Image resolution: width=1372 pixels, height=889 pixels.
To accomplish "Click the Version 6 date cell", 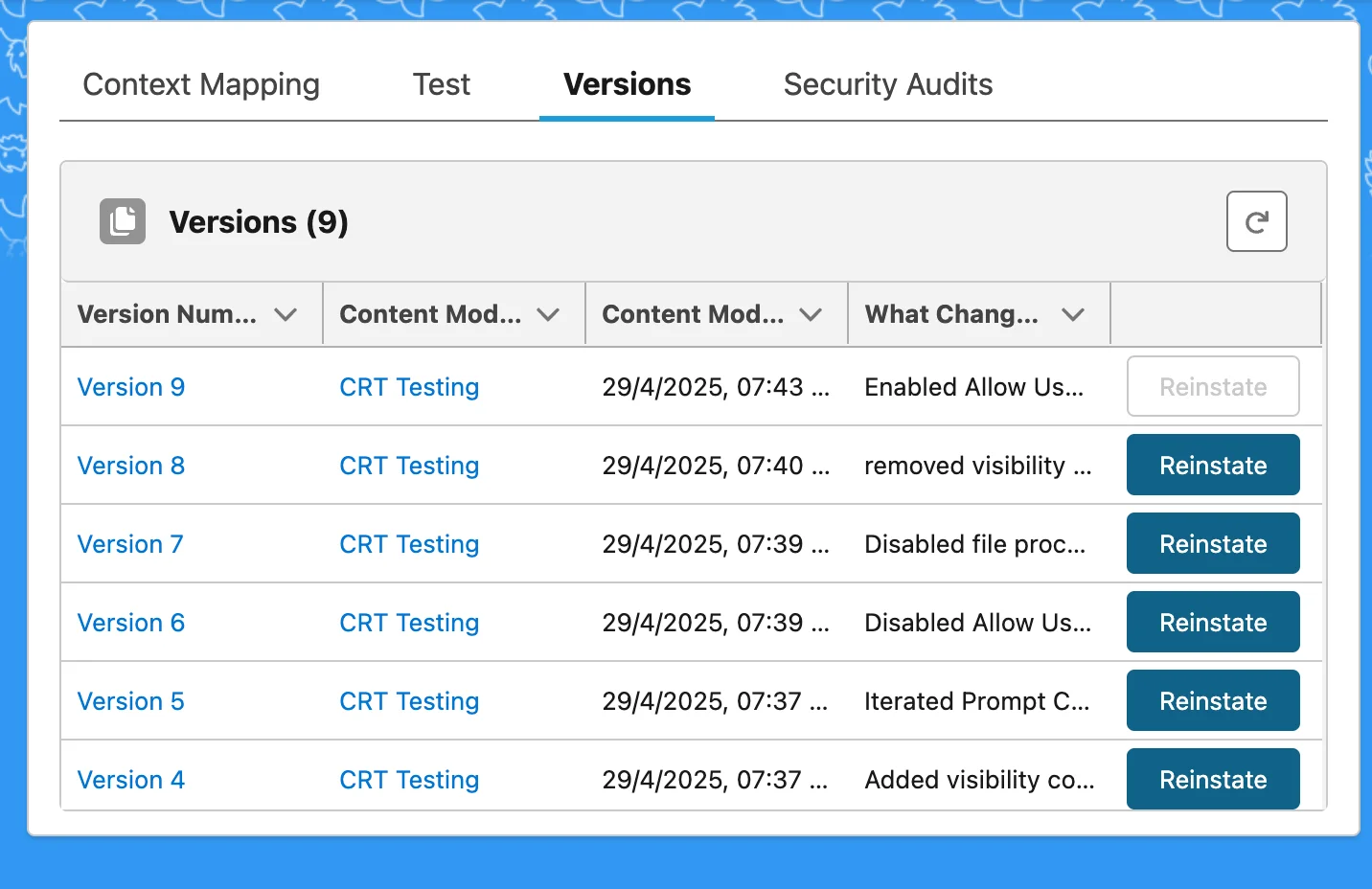I will 715,623.
